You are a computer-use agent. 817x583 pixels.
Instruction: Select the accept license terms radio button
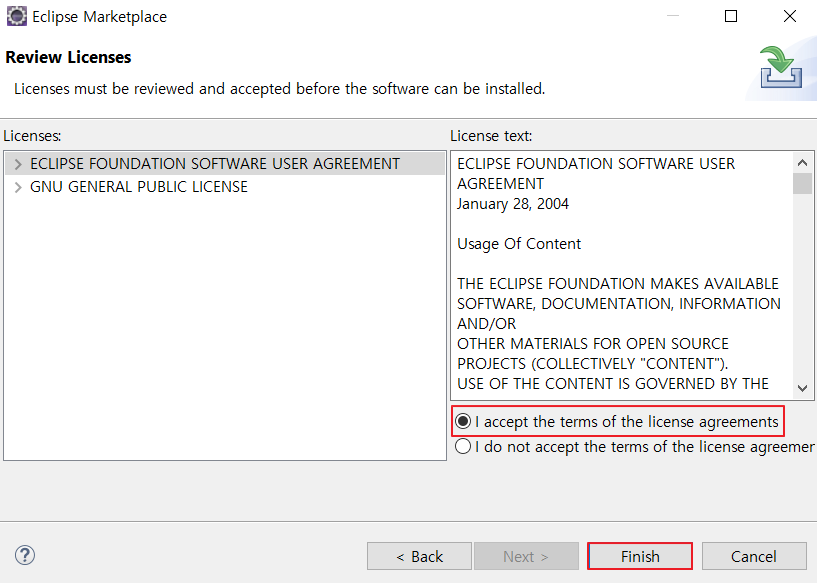(463, 421)
